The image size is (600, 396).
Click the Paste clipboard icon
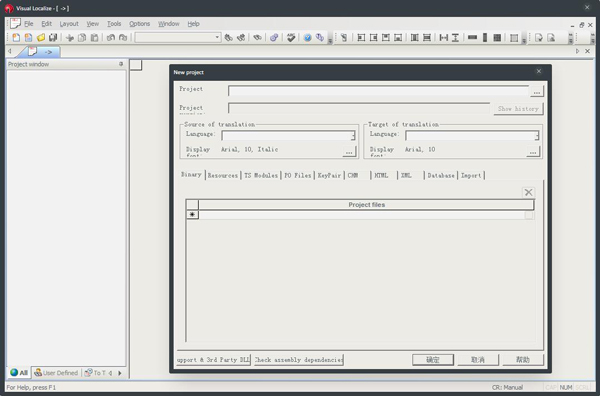(x=94, y=37)
